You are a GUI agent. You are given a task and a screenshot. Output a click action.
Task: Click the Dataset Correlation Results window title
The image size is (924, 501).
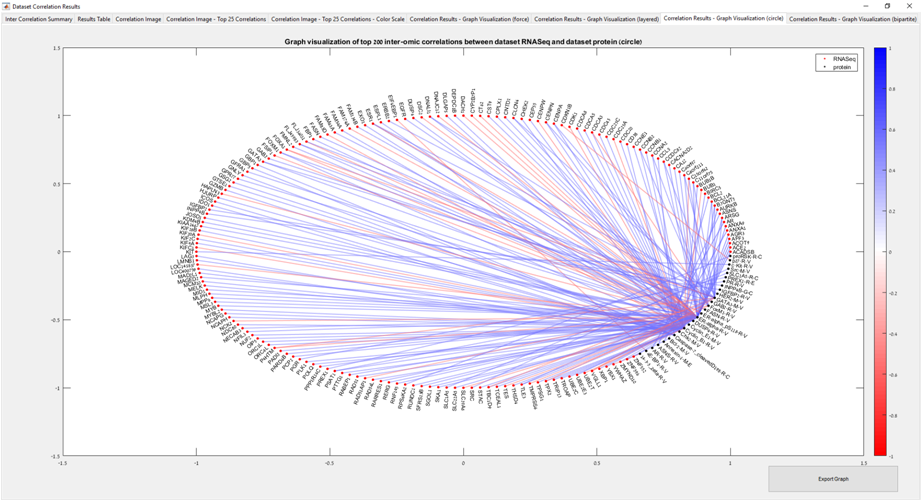[x=46, y=6]
